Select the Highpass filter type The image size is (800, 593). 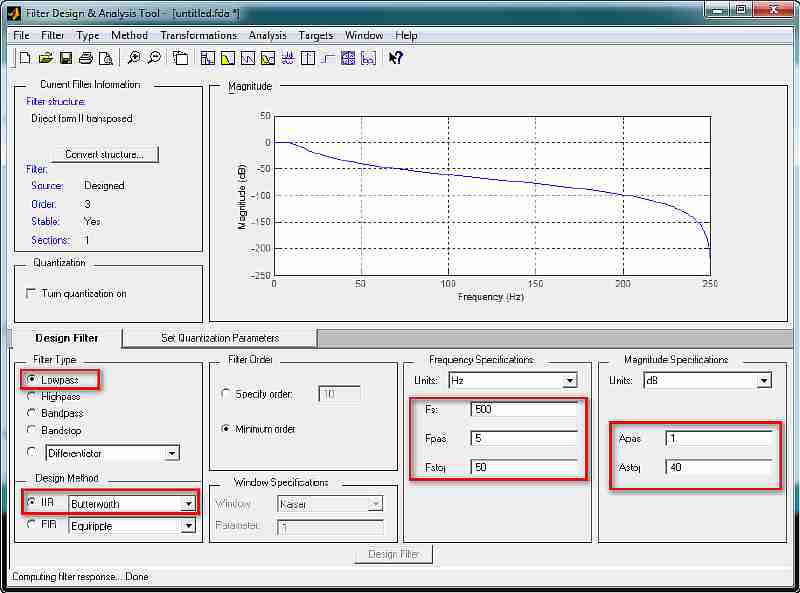[32, 396]
